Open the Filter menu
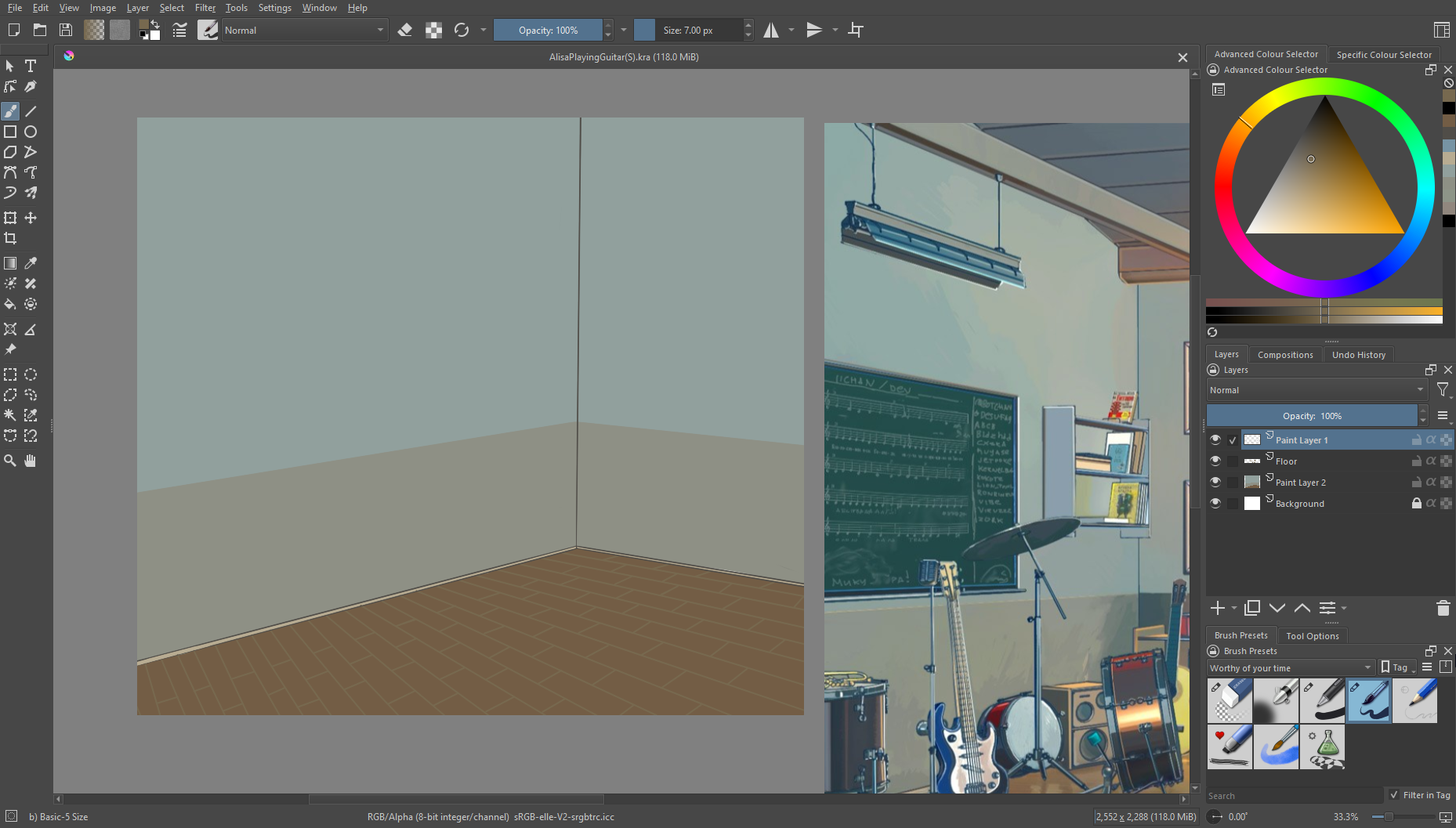Image resolution: width=1456 pixels, height=828 pixels. coord(205,8)
